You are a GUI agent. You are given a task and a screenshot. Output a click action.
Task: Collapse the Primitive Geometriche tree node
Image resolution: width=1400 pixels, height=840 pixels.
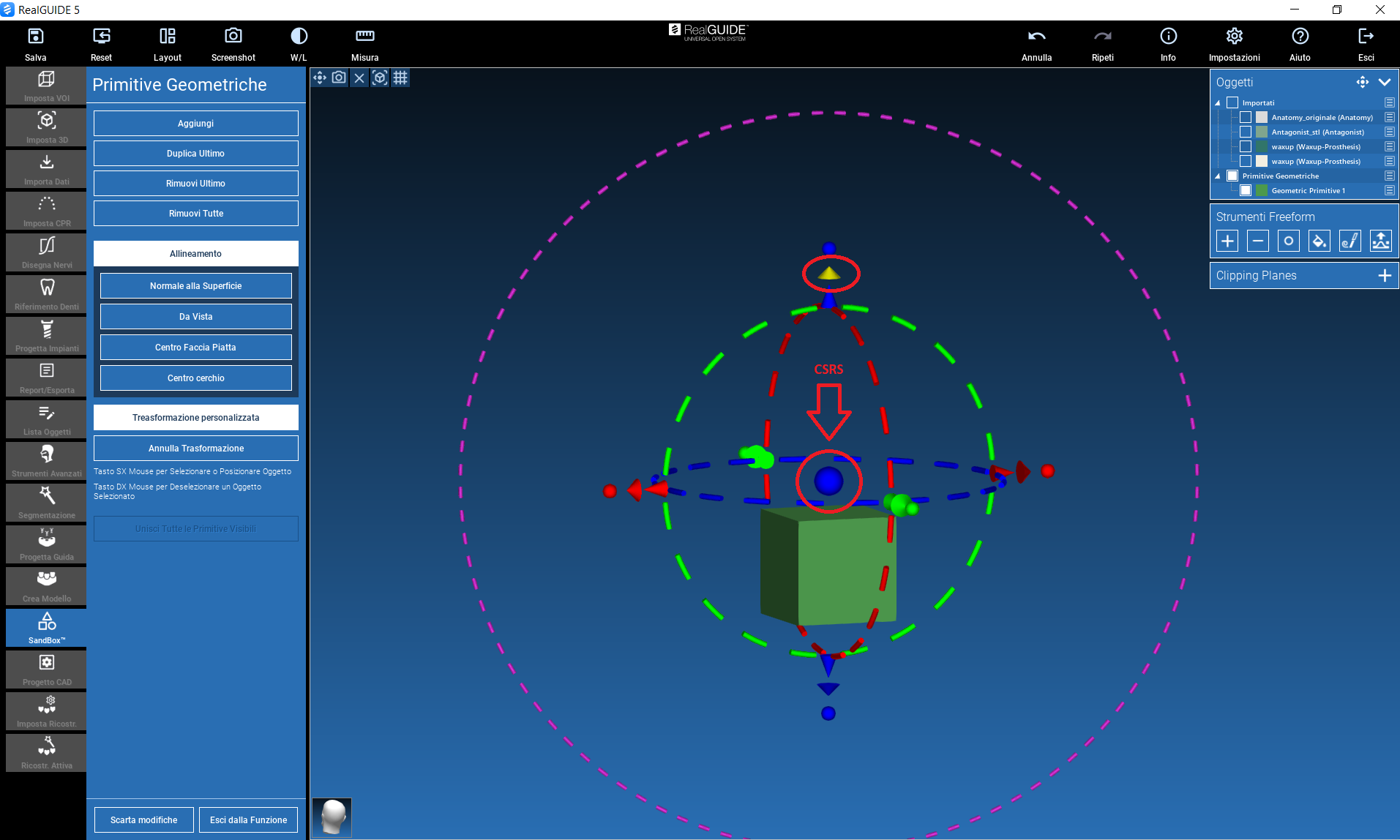point(1218,176)
